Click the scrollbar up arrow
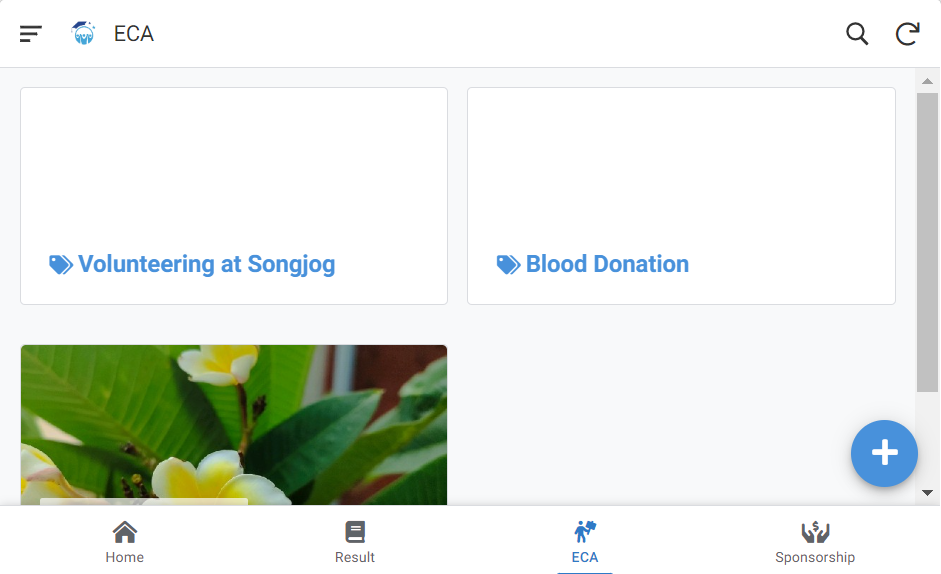Image resolution: width=941 pixels, height=574 pixels. tap(927, 81)
